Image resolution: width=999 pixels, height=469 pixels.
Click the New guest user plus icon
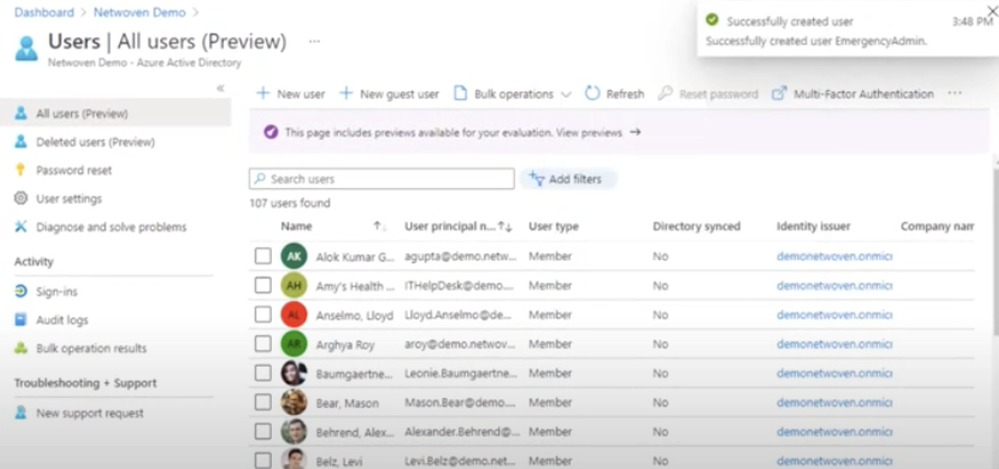(x=345, y=94)
